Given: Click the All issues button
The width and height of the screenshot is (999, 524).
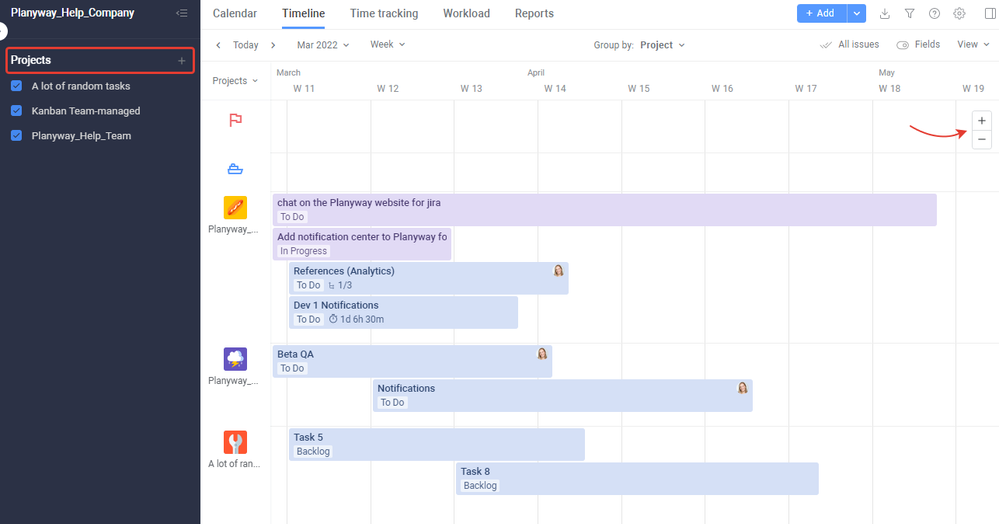Looking at the screenshot, I should [850, 45].
